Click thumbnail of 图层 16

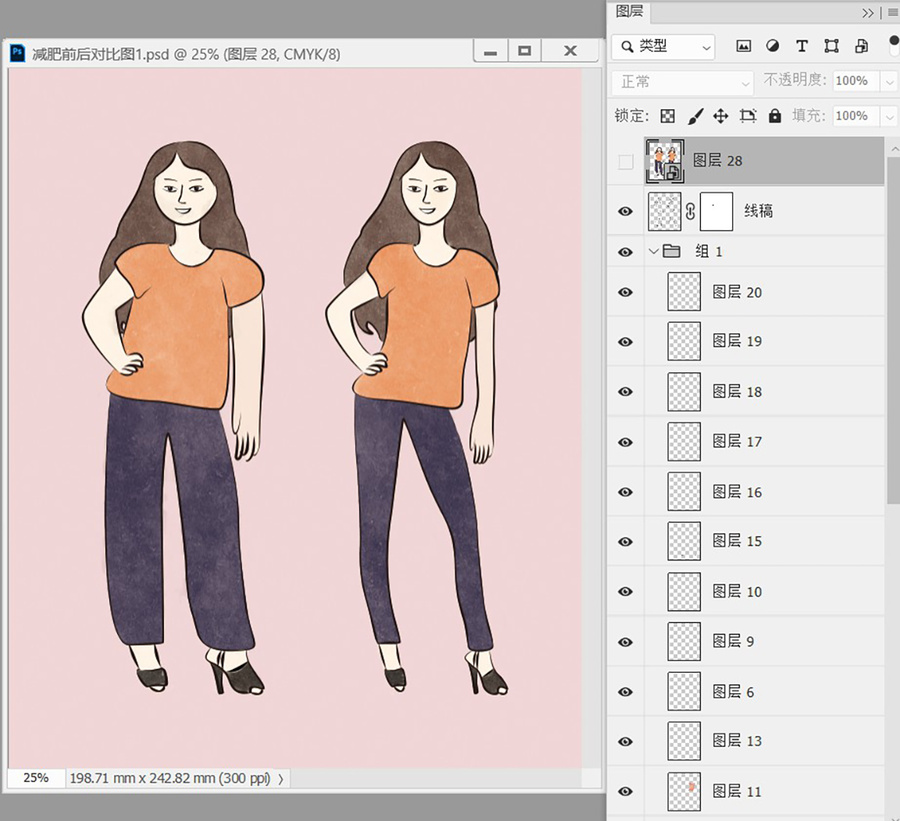tap(684, 491)
